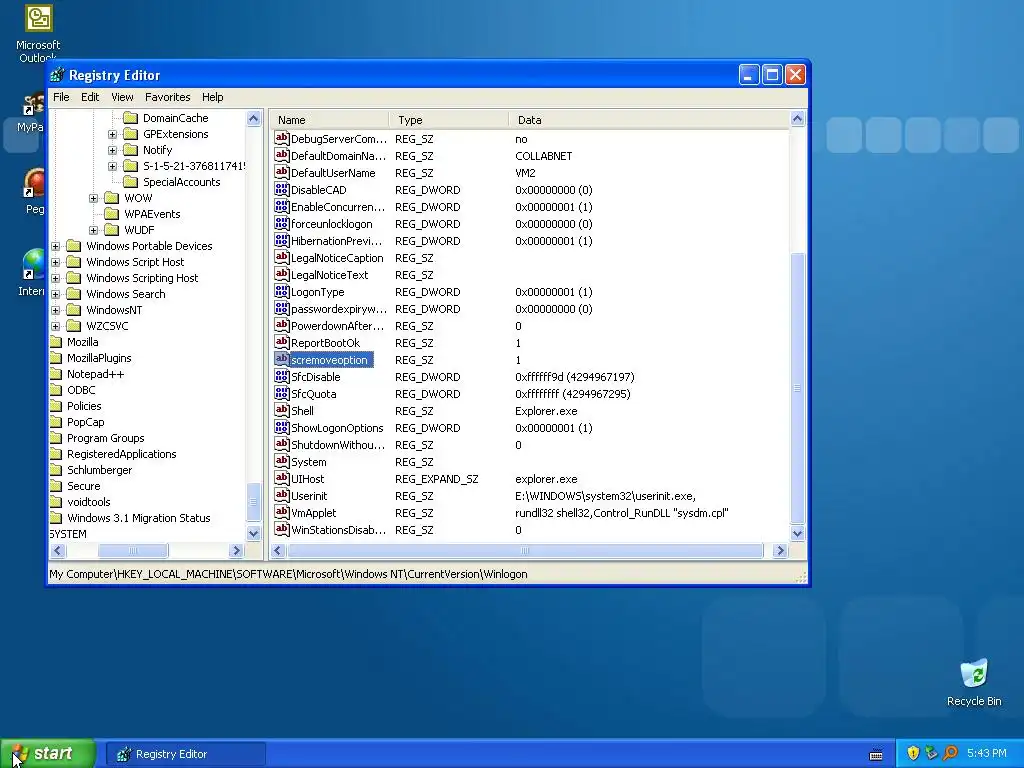The image size is (1024, 768).
Task: Click the values pane horizontal scroll-right arrow
Action: (x=780, y=551)
